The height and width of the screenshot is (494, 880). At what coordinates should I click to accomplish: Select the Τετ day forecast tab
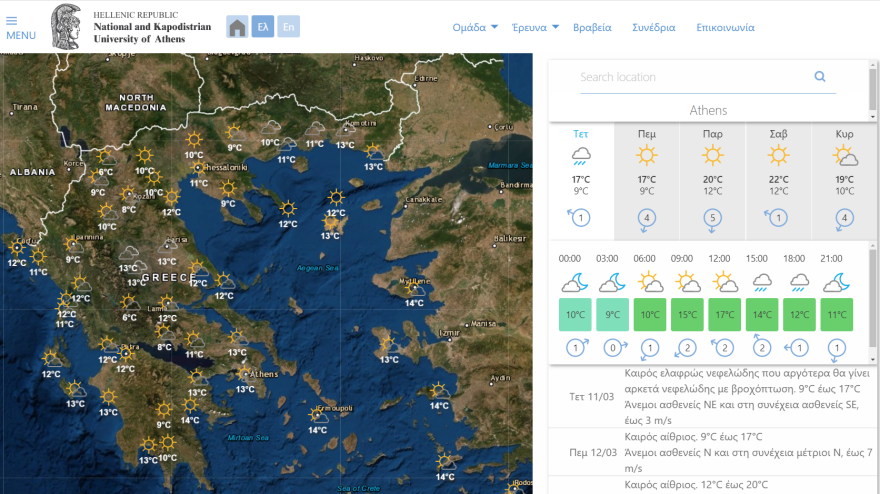581,134
